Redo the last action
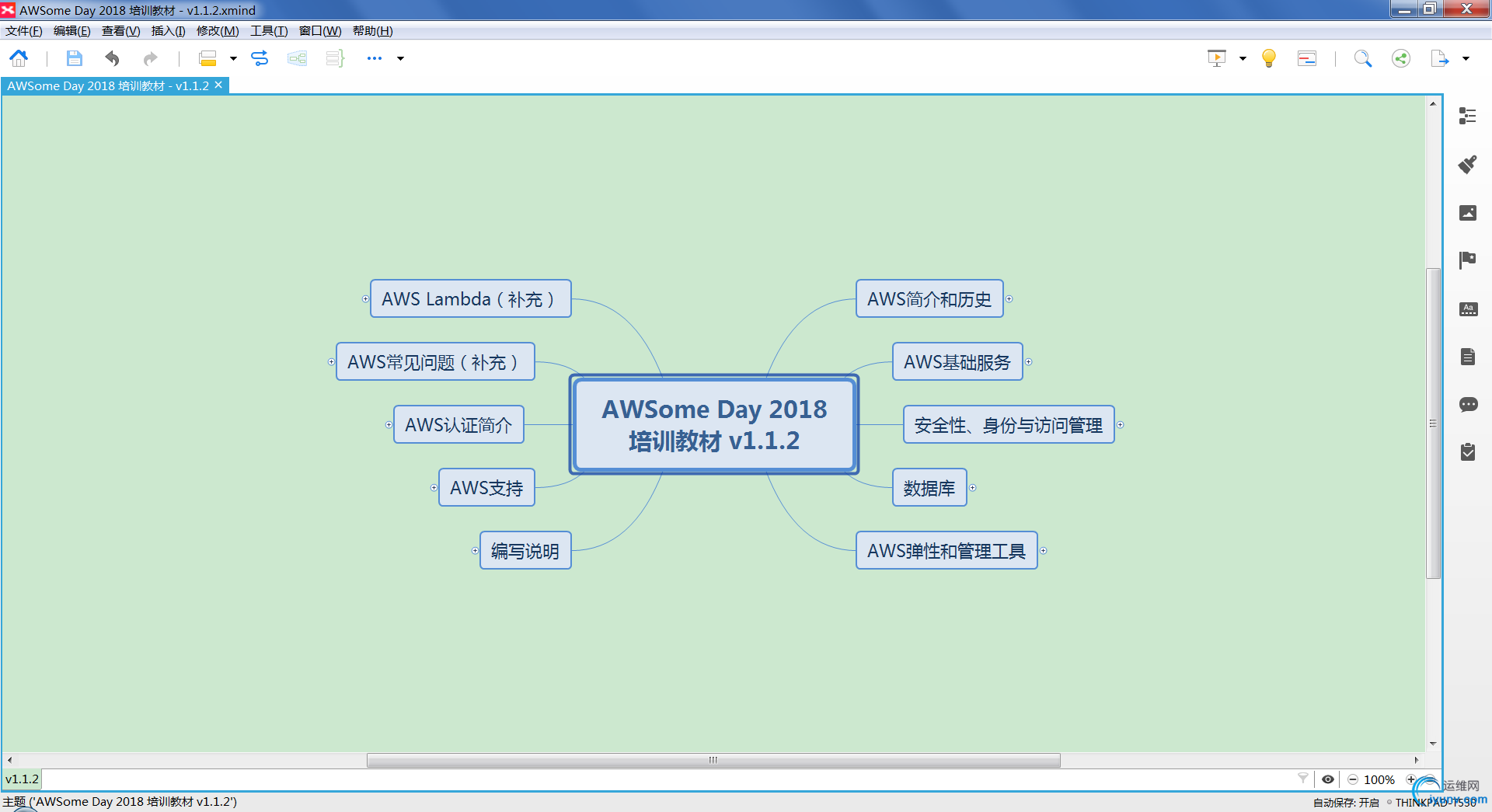Viewport: 1492px width, 812px height. [150, 58]
